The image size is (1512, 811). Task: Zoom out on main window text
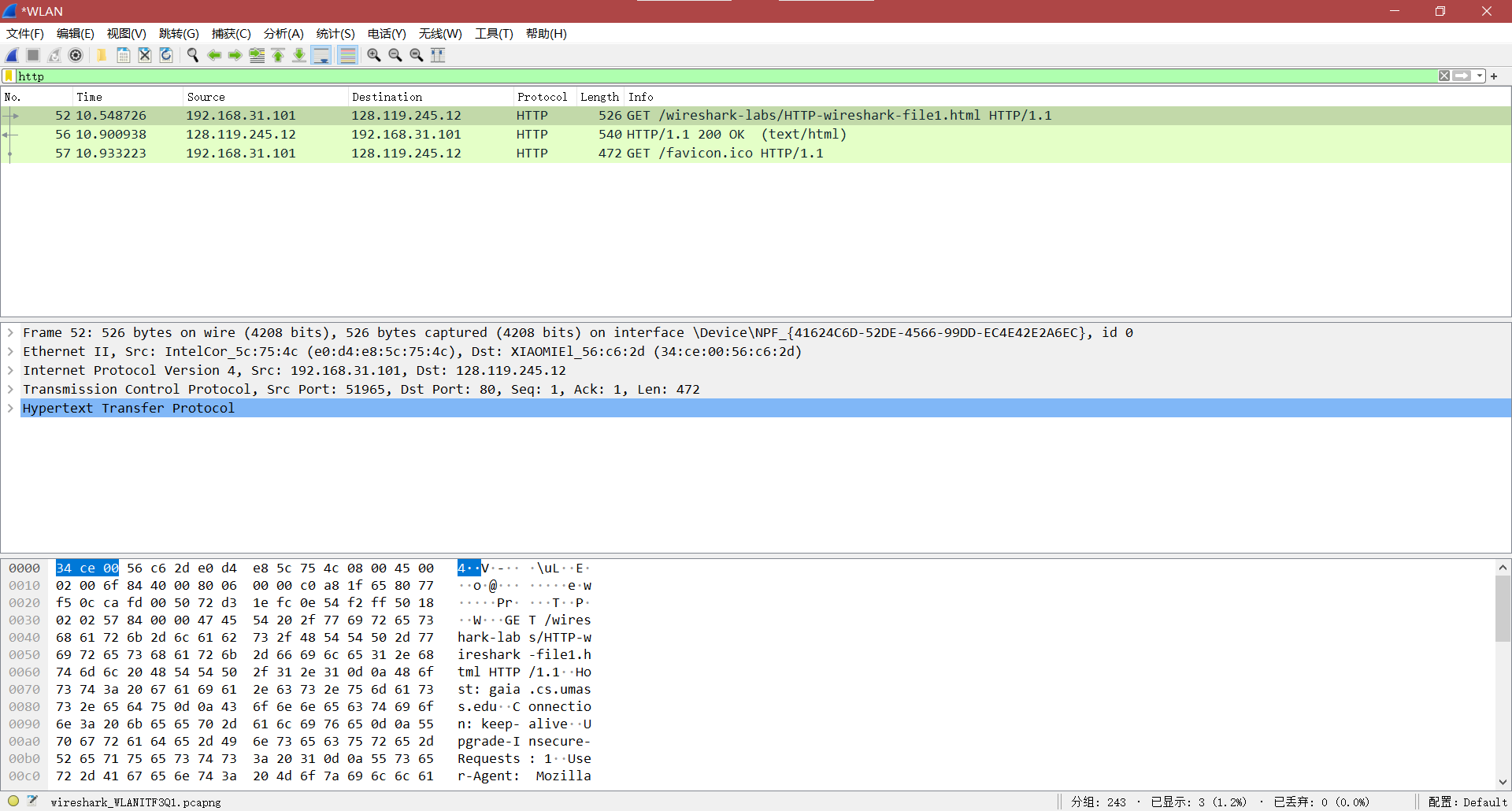[x=395, y=55]
